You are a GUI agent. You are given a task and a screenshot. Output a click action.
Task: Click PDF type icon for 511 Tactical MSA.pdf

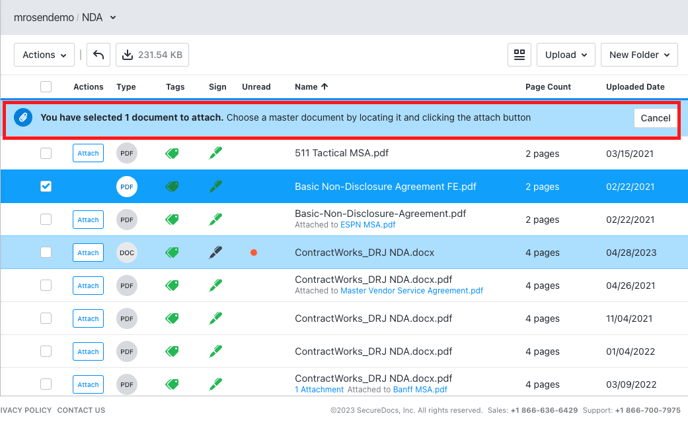(127, 154)
